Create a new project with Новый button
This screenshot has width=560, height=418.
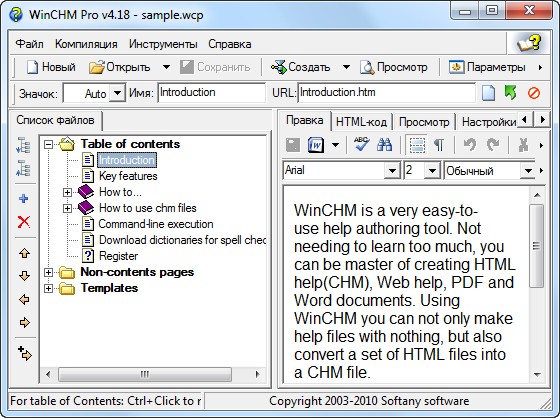coord(51,67)
